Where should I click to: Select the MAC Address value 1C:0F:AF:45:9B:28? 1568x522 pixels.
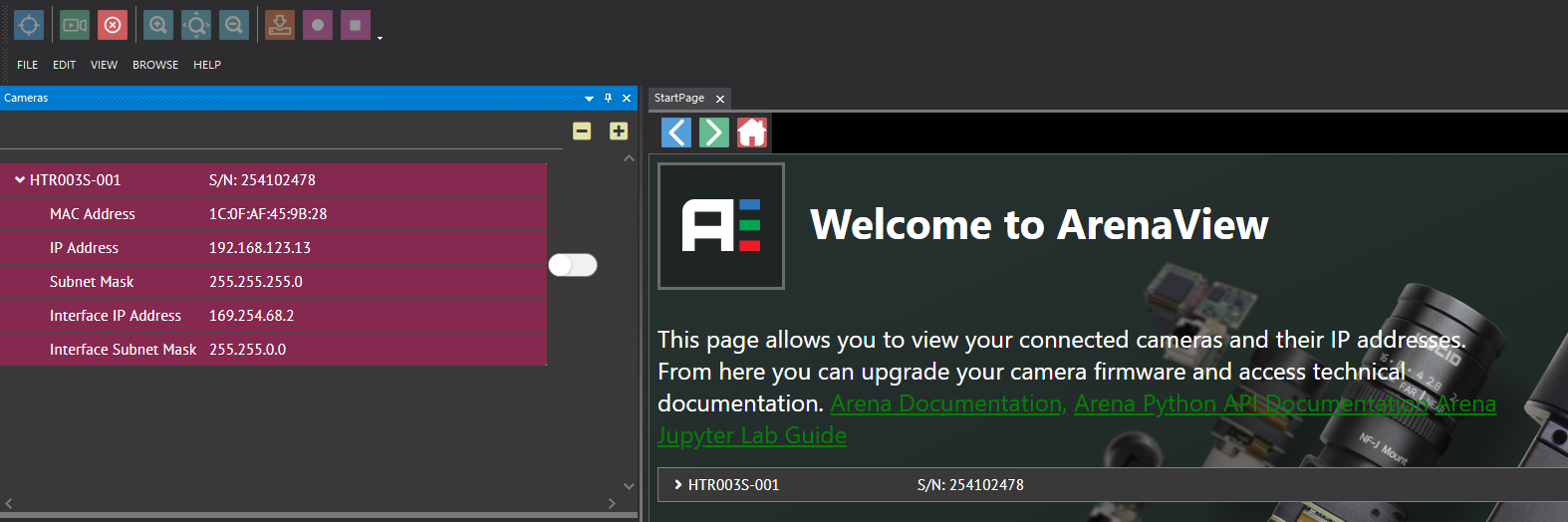[x=268, y=214]
